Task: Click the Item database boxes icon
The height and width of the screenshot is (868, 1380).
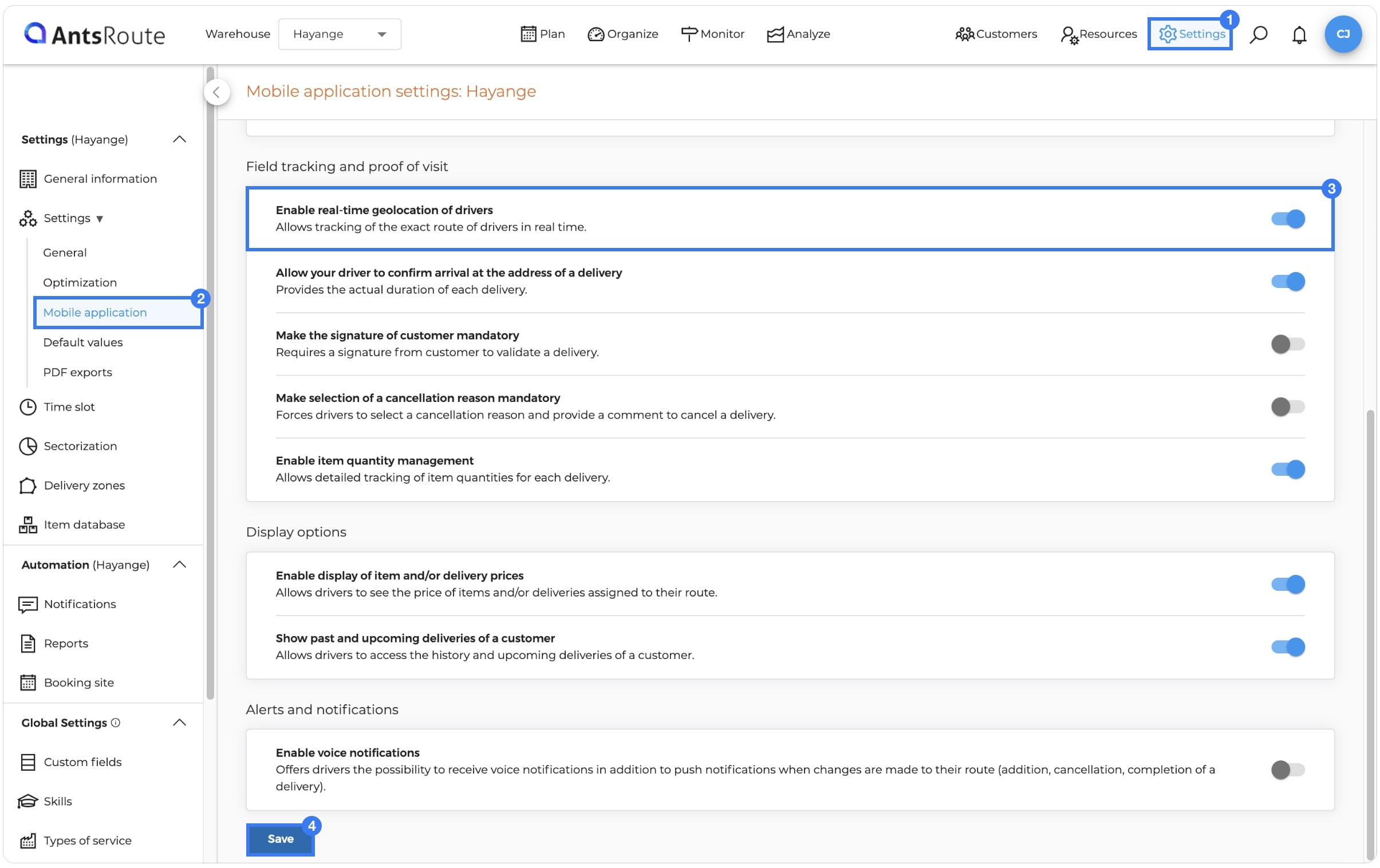Action: click(x=27, y=524)
